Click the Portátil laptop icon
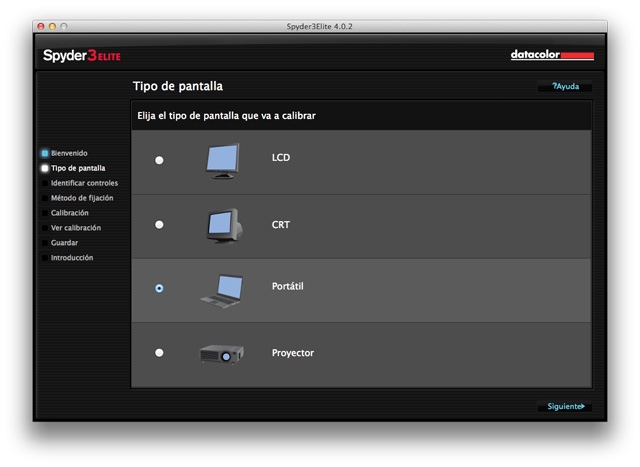This screenshot has height=467, width=640. click(222, 291)
